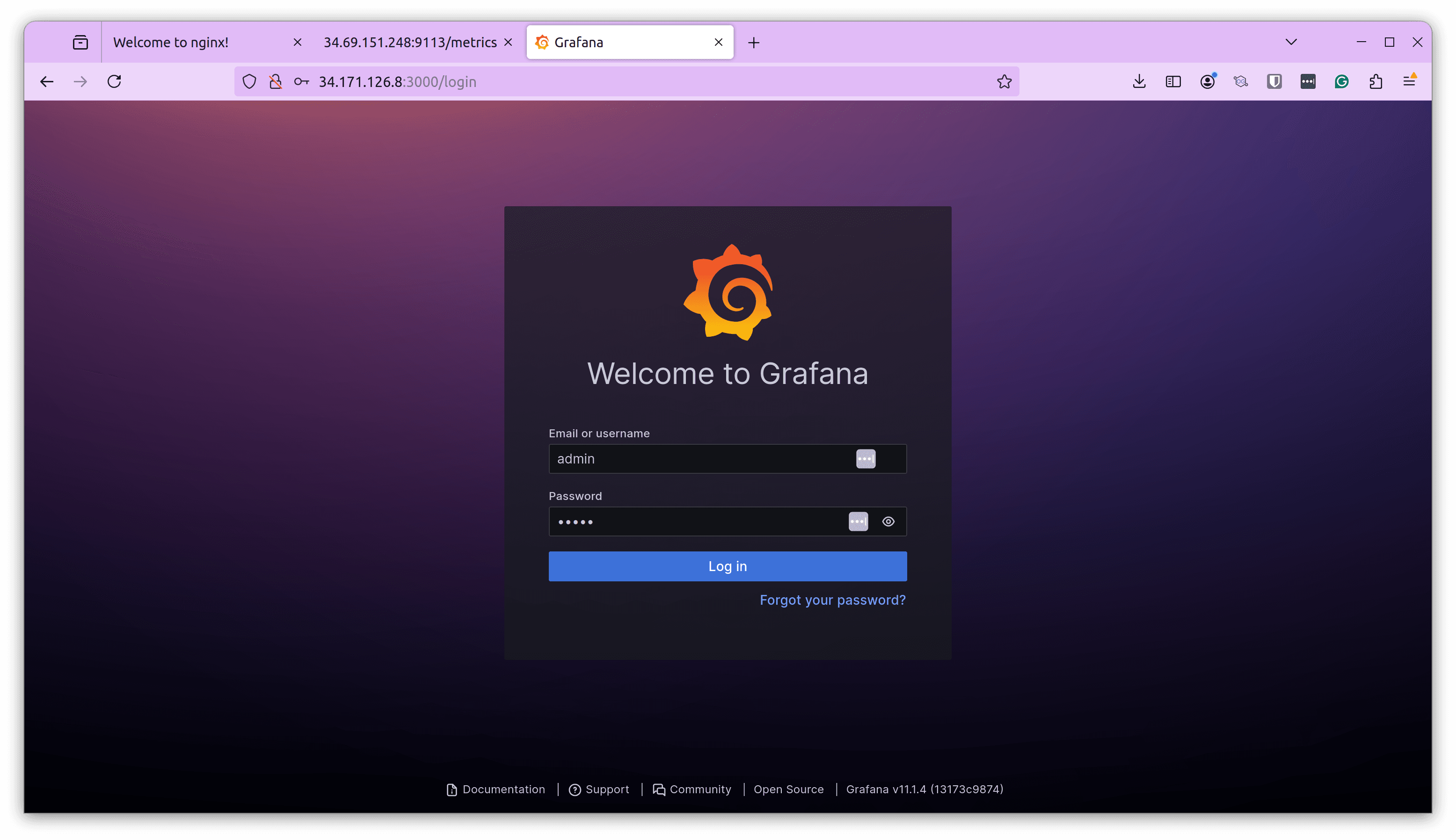Open the Firefox account icon
Screen dimensions: 1456x840
(1207, 81)
